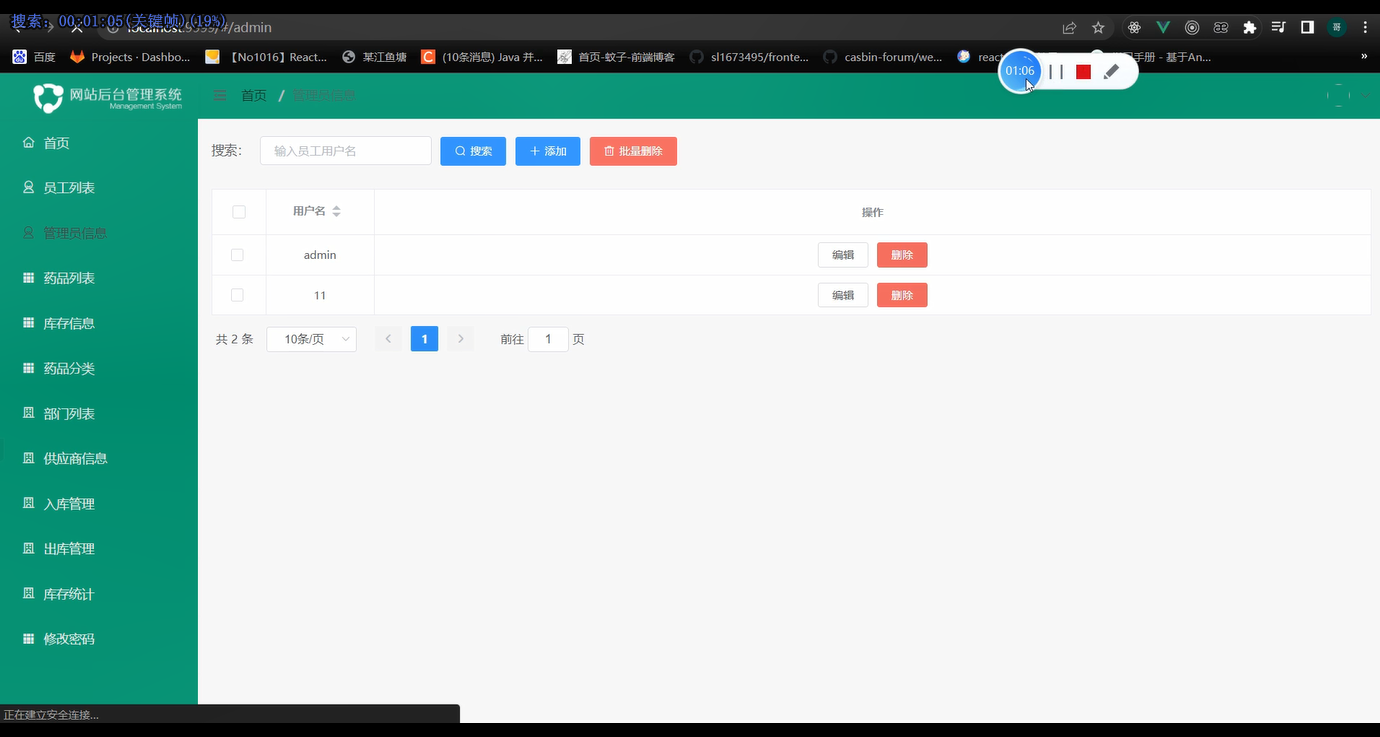This screenshot has width=1380, height=737.
Task: Check the select-all checkbox in table header
Action: pos(238,212)
